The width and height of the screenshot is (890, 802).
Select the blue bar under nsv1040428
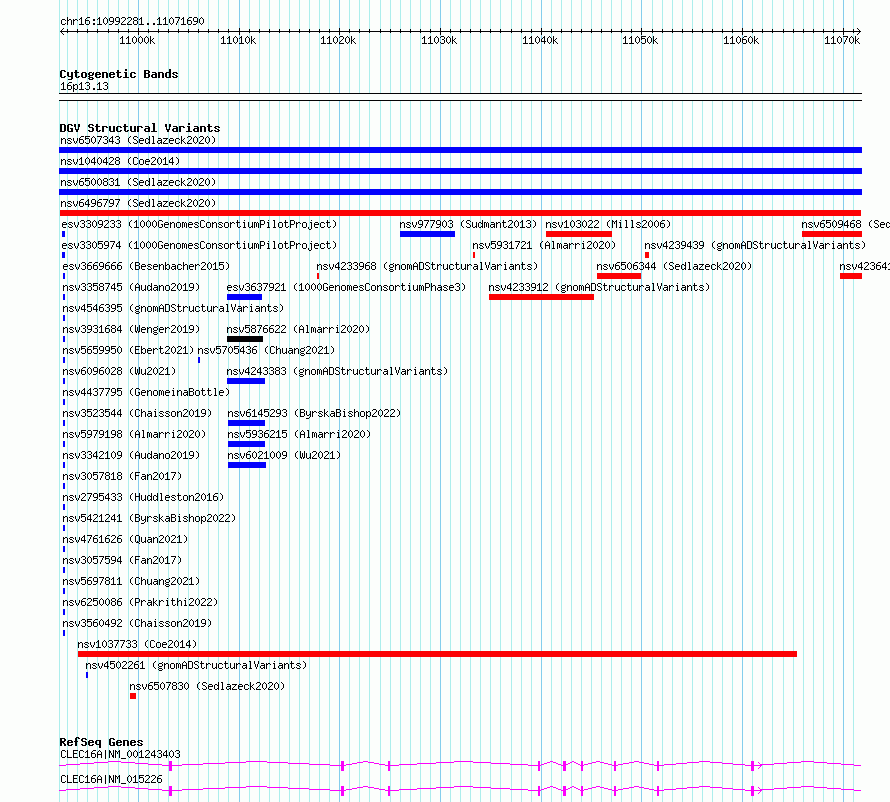pyautogui.click(x=460, y=171)
